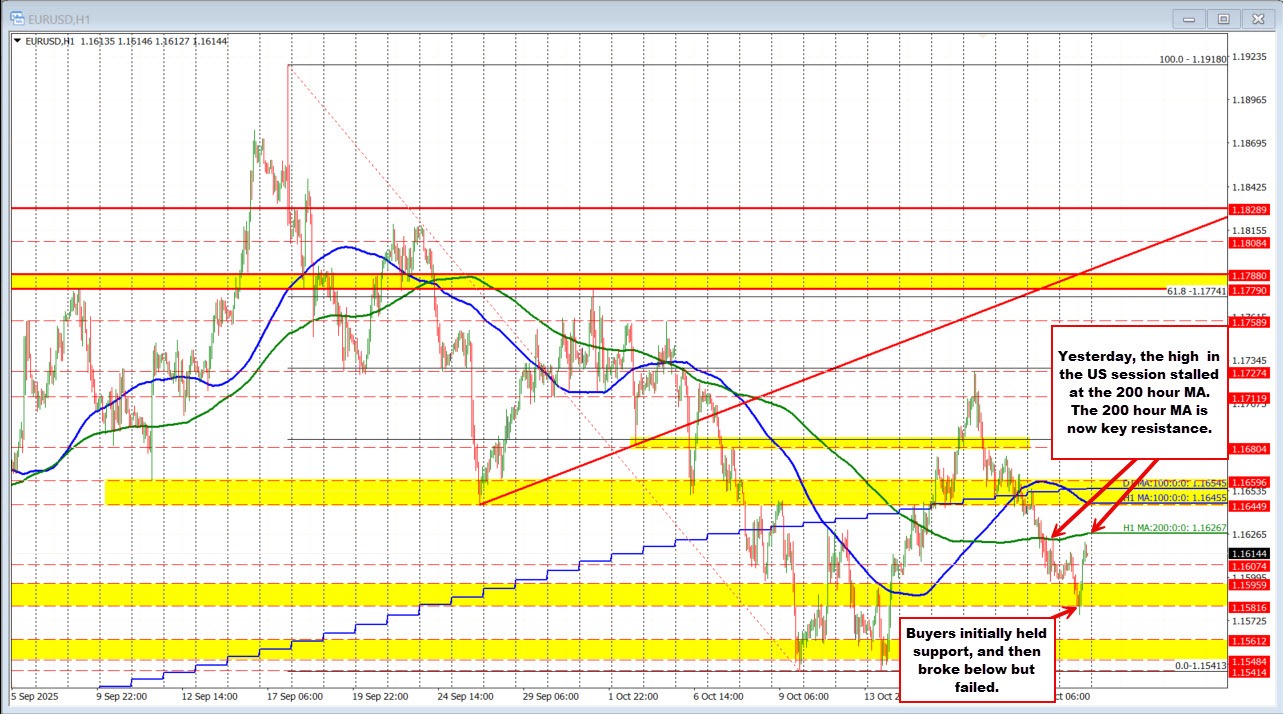Select the yellow band at 1.17880 level
Screen dimensions: 1283x714
coord(600,281)
